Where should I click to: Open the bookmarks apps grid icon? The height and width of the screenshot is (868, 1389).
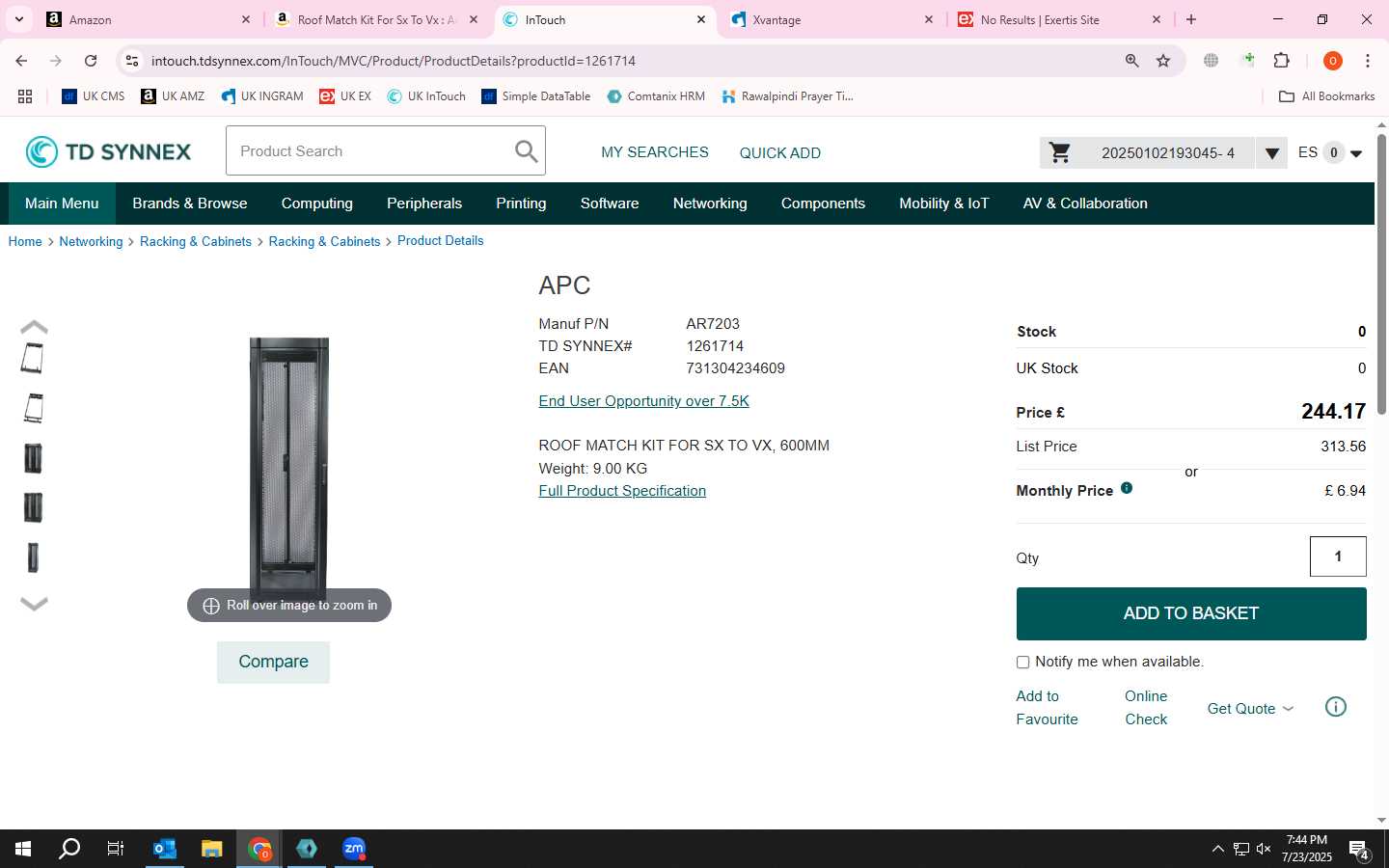(x=25, y=96)
